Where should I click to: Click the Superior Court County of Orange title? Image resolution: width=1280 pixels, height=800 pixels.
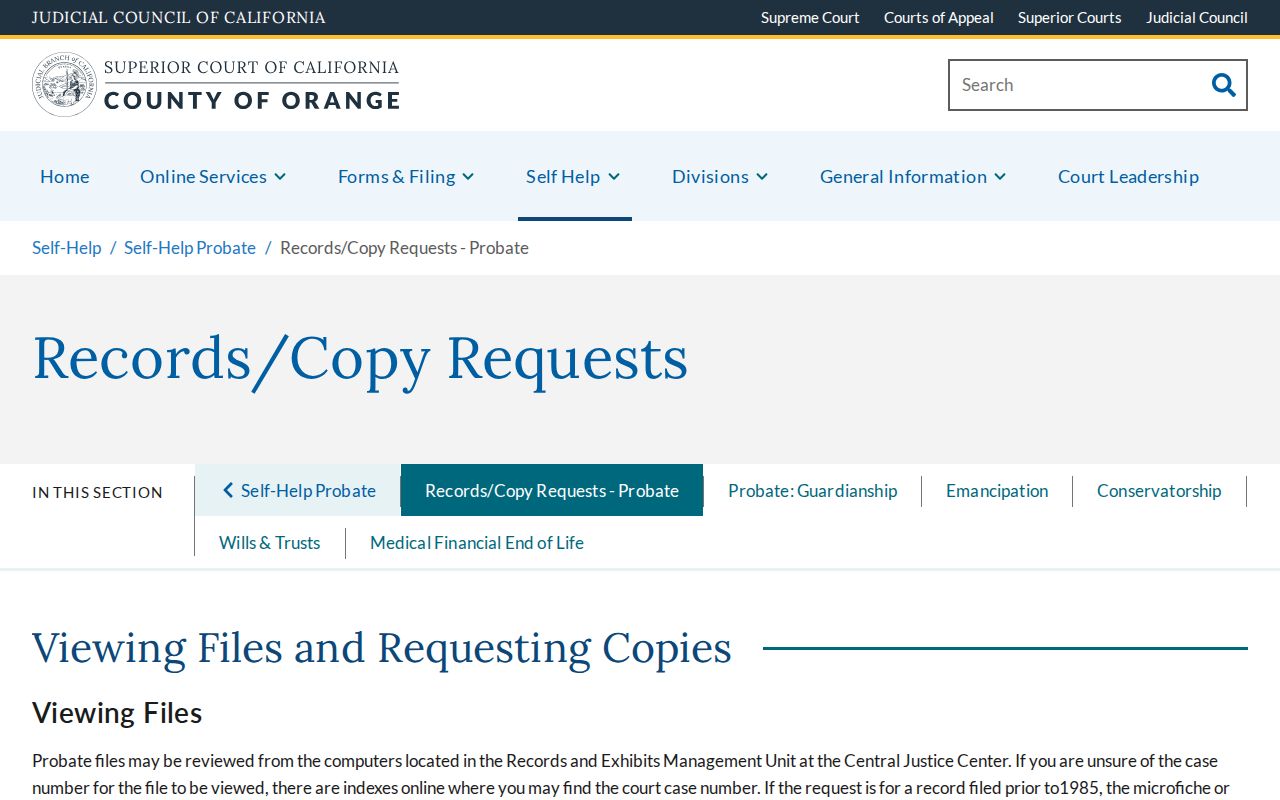pyautogui.click(x=252, y=85)
